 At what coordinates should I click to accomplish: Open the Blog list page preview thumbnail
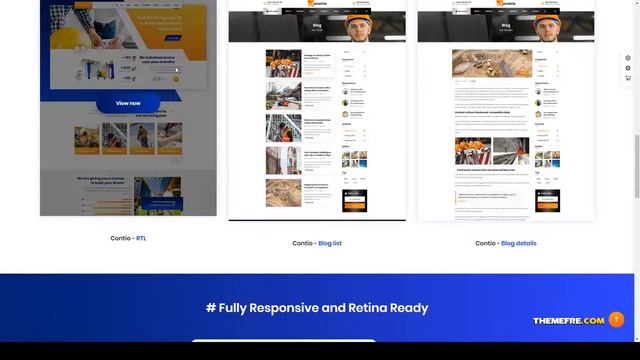pos(317,110)
